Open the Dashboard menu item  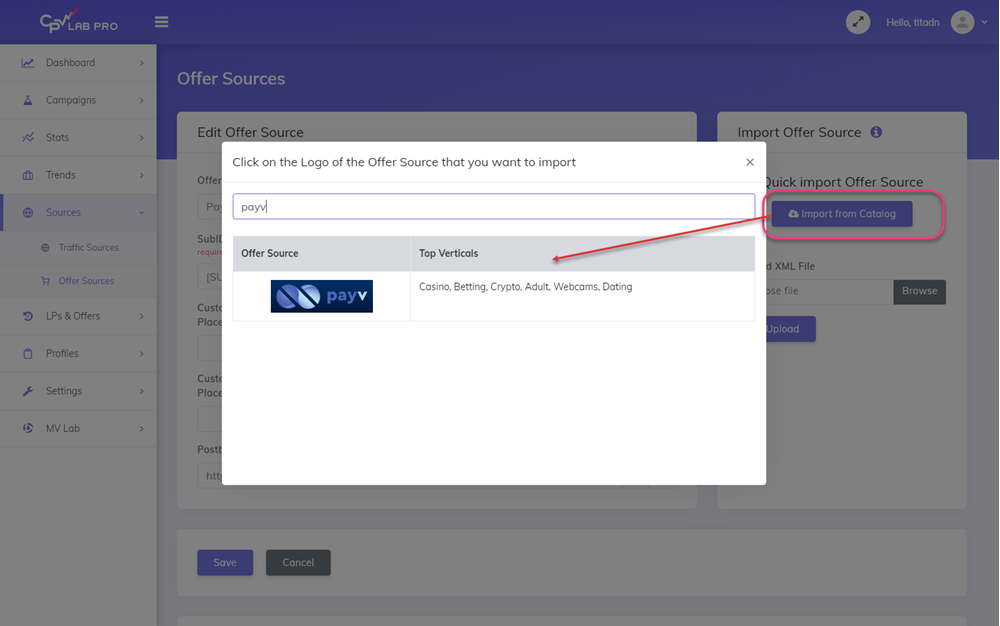78,62
